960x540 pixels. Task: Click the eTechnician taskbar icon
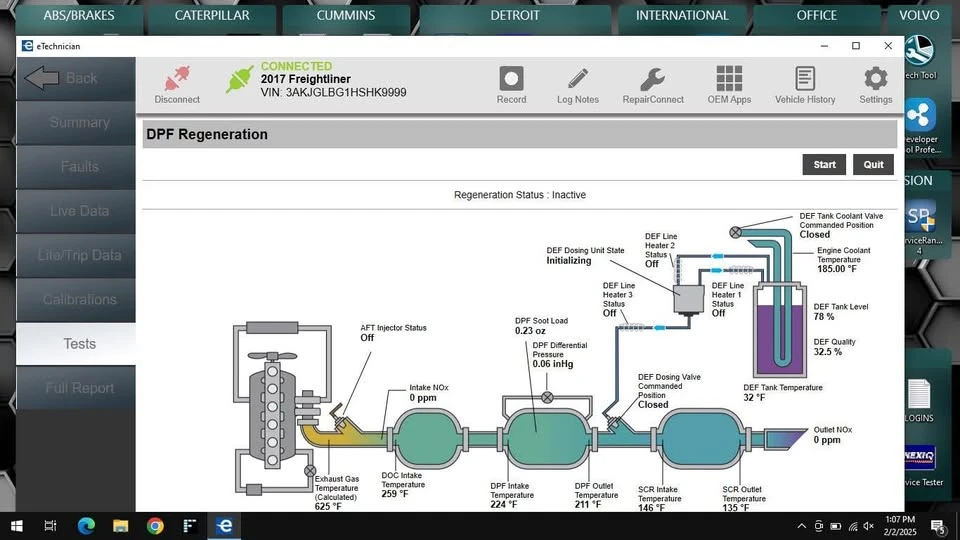pyautogui.click(x=225, y=526)
